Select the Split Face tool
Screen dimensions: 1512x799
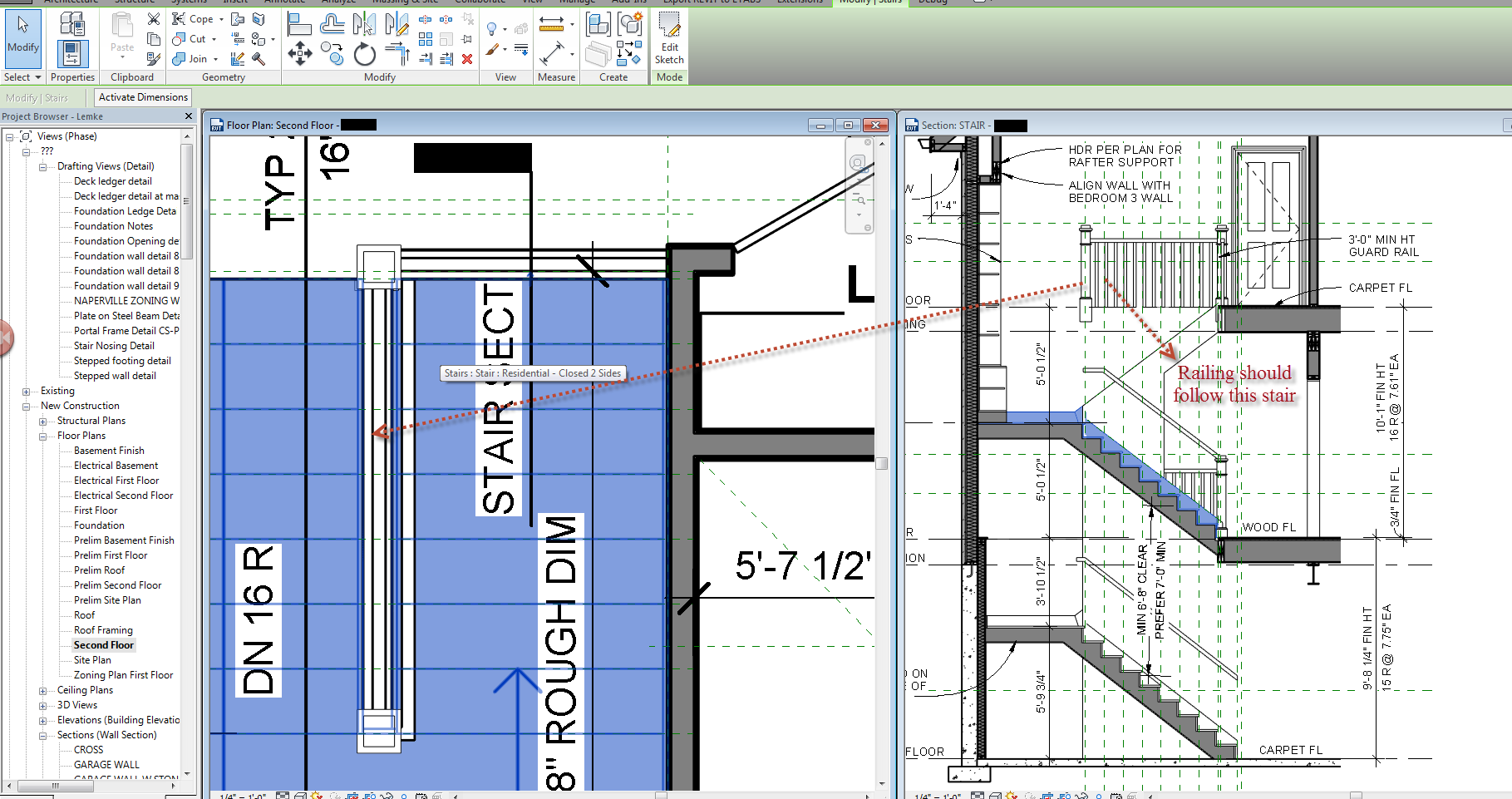[258, 18]
